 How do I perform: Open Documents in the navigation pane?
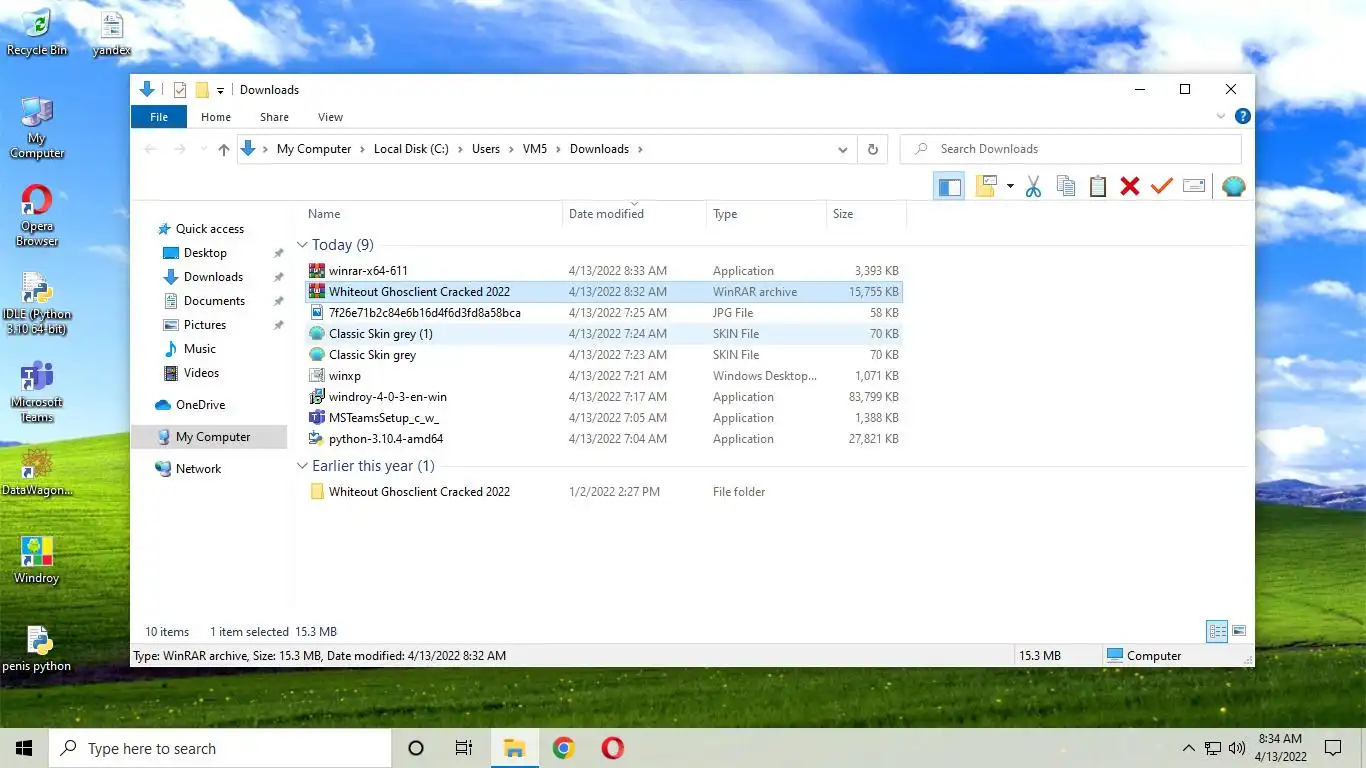tap(214, 301)
